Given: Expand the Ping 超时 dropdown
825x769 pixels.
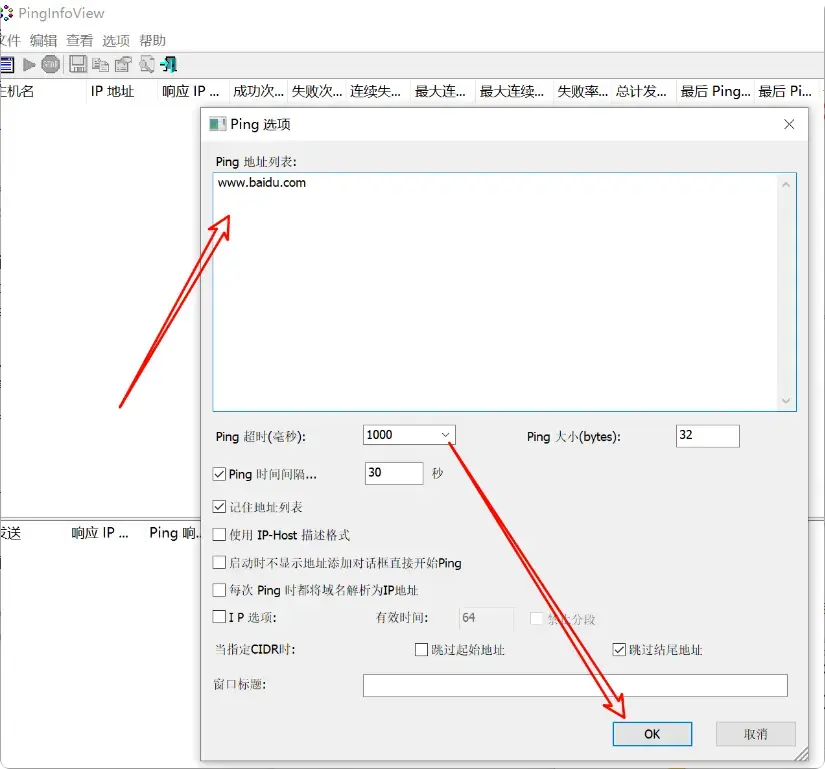Looking at the screenshot, I should (x=446, y=435).
